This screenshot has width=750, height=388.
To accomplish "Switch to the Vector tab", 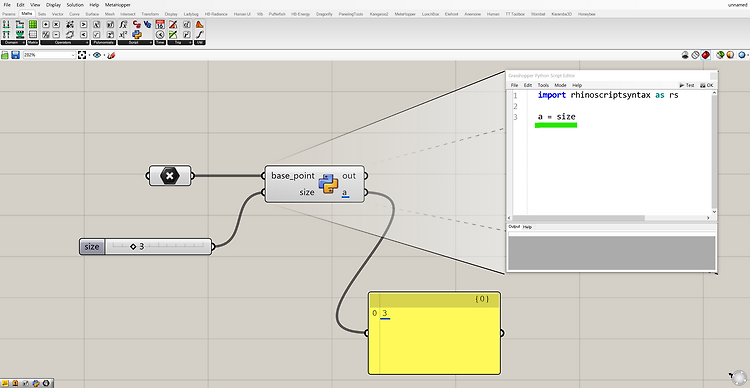I will pos(57,14).
